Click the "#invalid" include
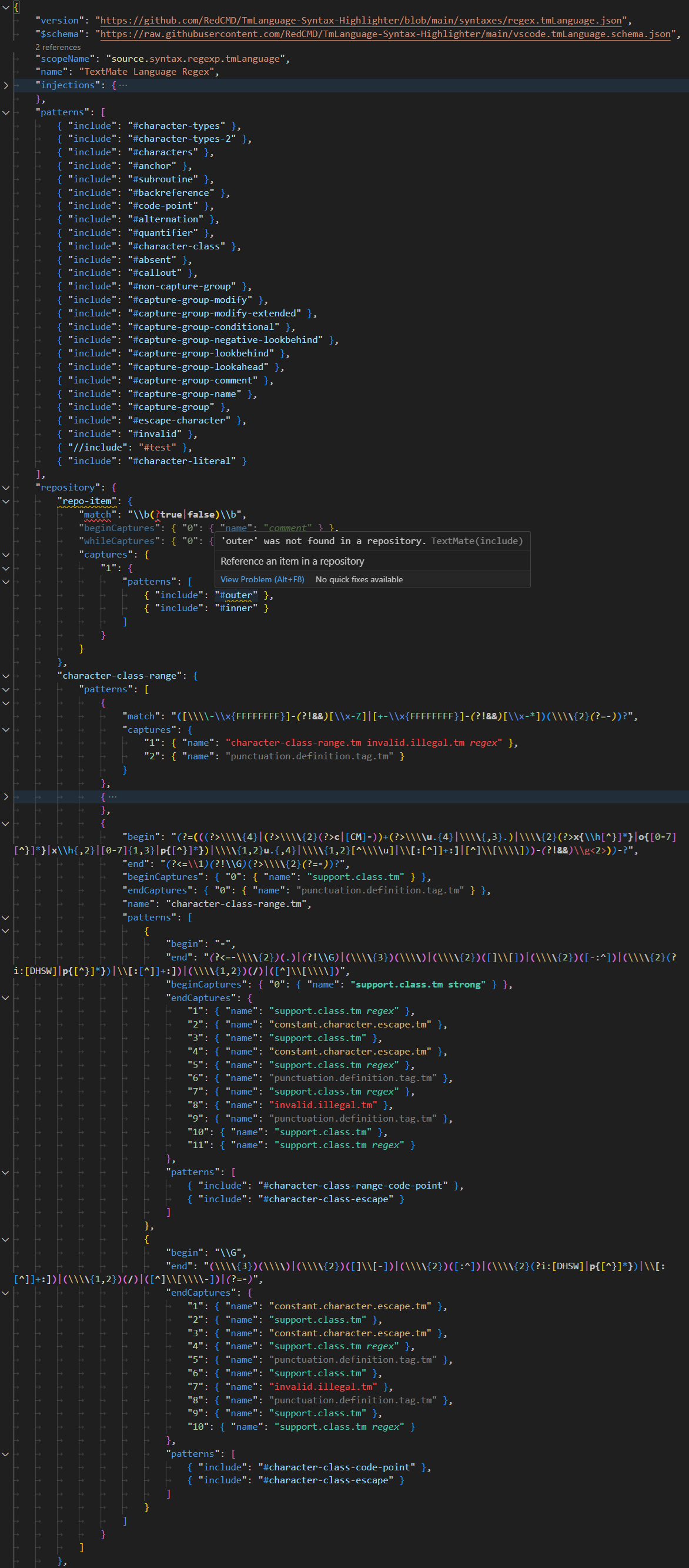This screenshot has width=689, height=1568. click(x=155, y=434)
